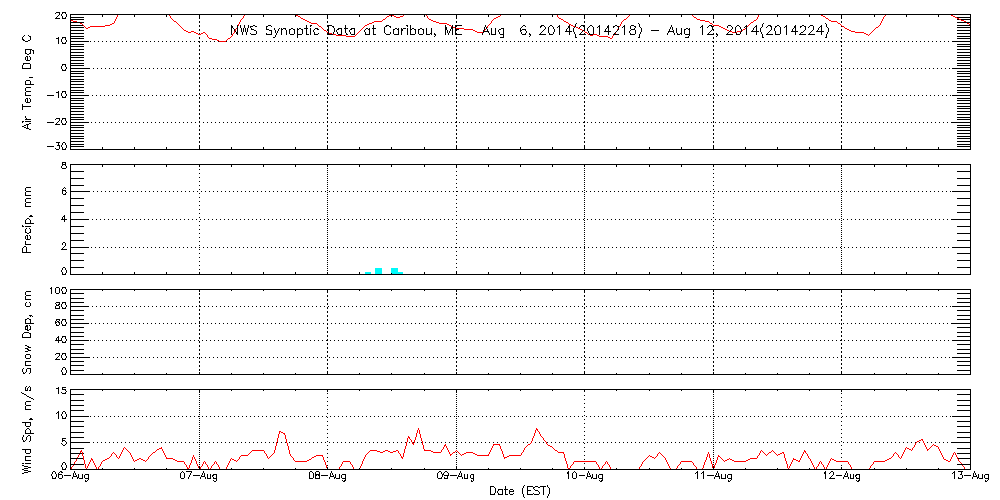This screenshot has width=1000, height=500.
Task: Click the "Date (EST)" x-axis title
Action: click(x=519, y=491)
